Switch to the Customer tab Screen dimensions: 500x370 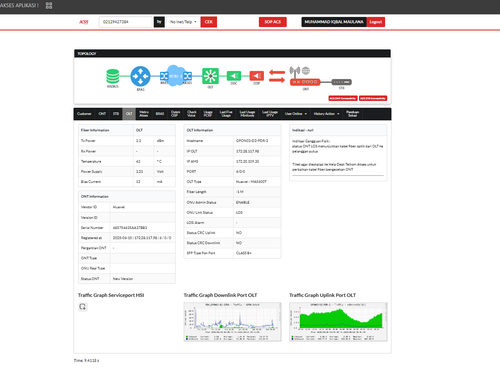[84, 114]
